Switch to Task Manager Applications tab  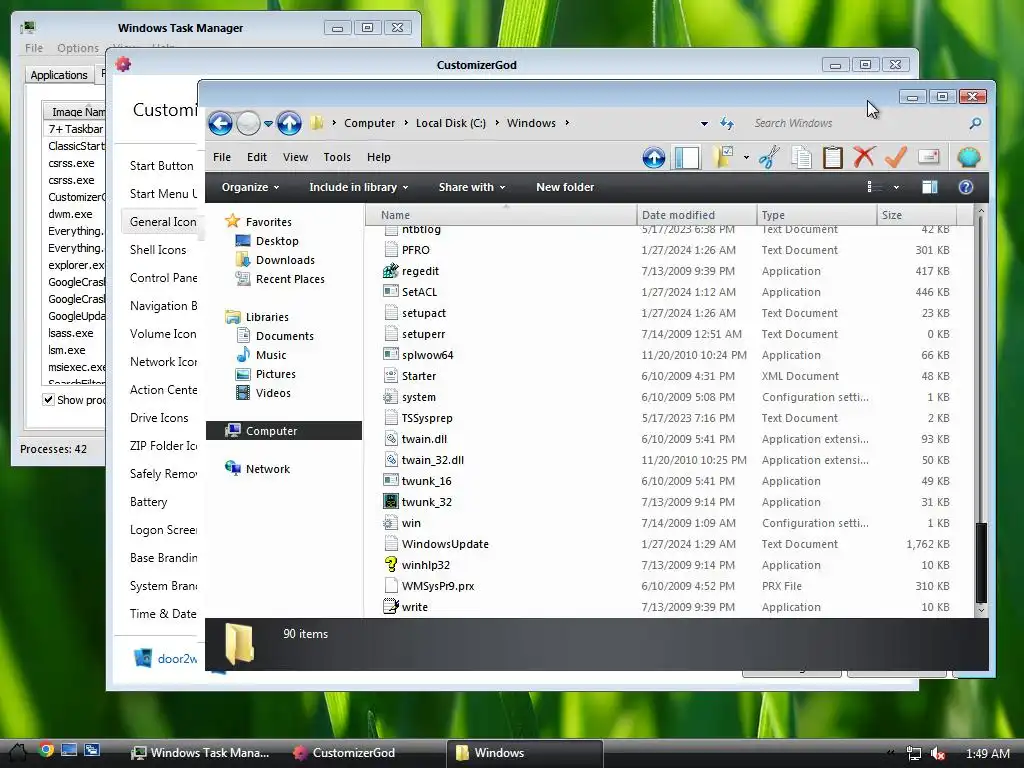(x=59, y=75)
